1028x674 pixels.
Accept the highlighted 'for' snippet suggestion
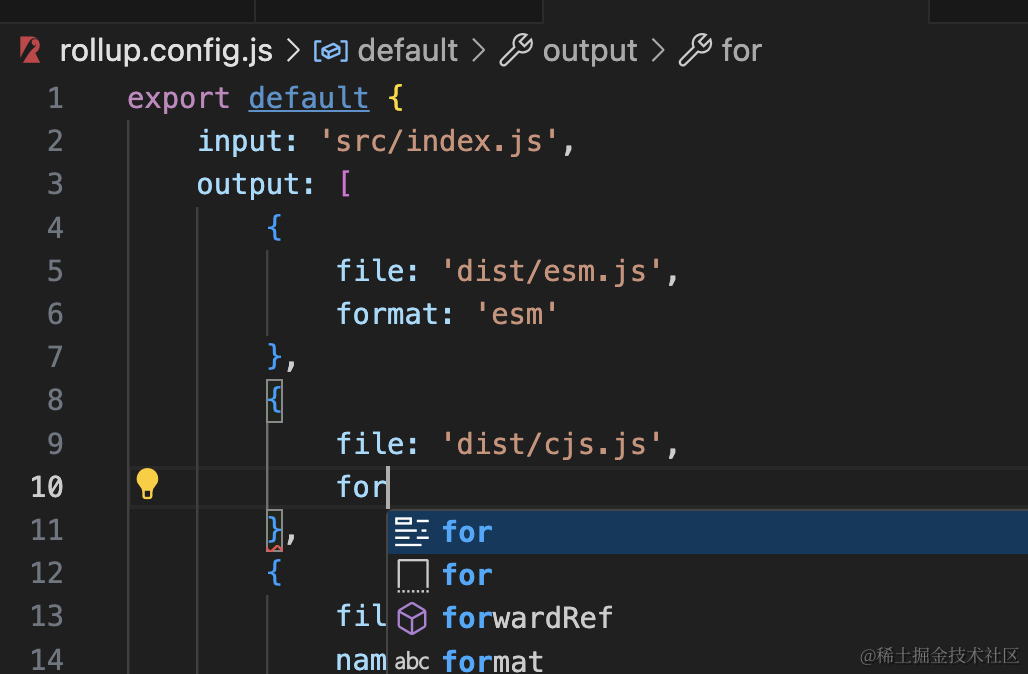(x=467, y=532)
